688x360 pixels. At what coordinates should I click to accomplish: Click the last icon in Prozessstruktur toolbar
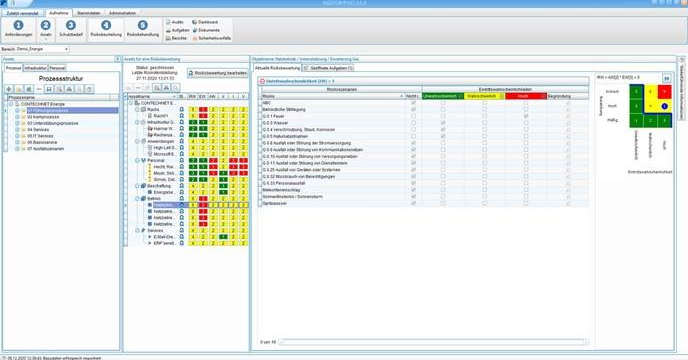tap(89, 89)
